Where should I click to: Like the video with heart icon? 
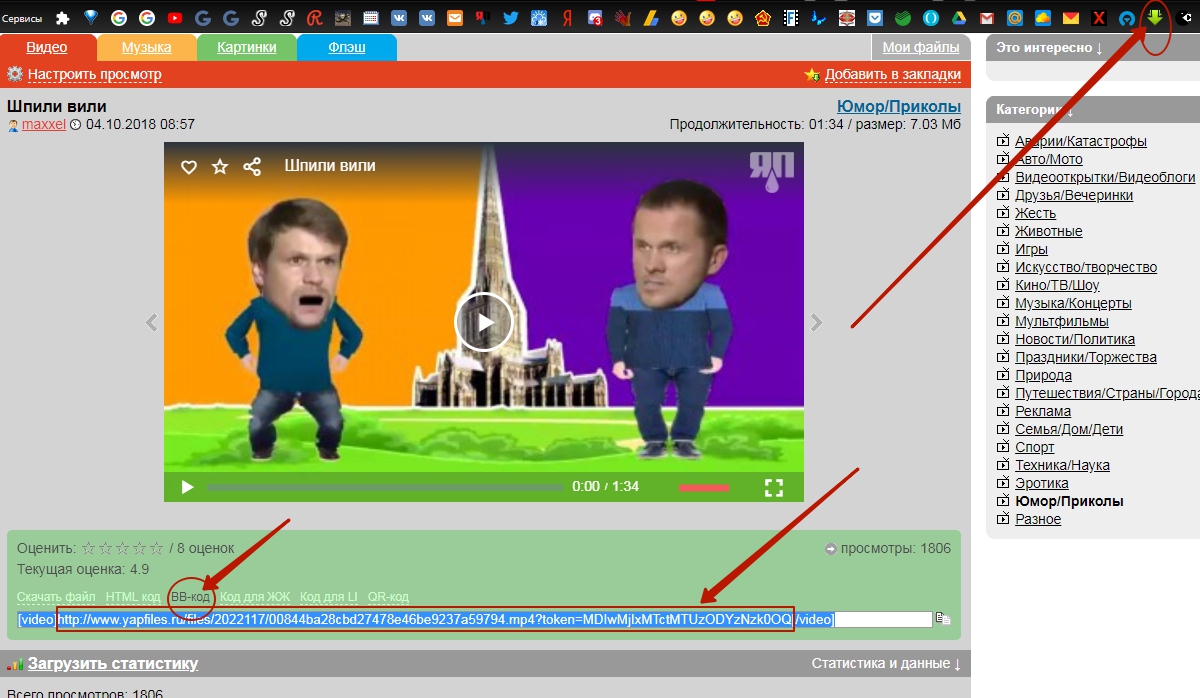tap(188, 166)
